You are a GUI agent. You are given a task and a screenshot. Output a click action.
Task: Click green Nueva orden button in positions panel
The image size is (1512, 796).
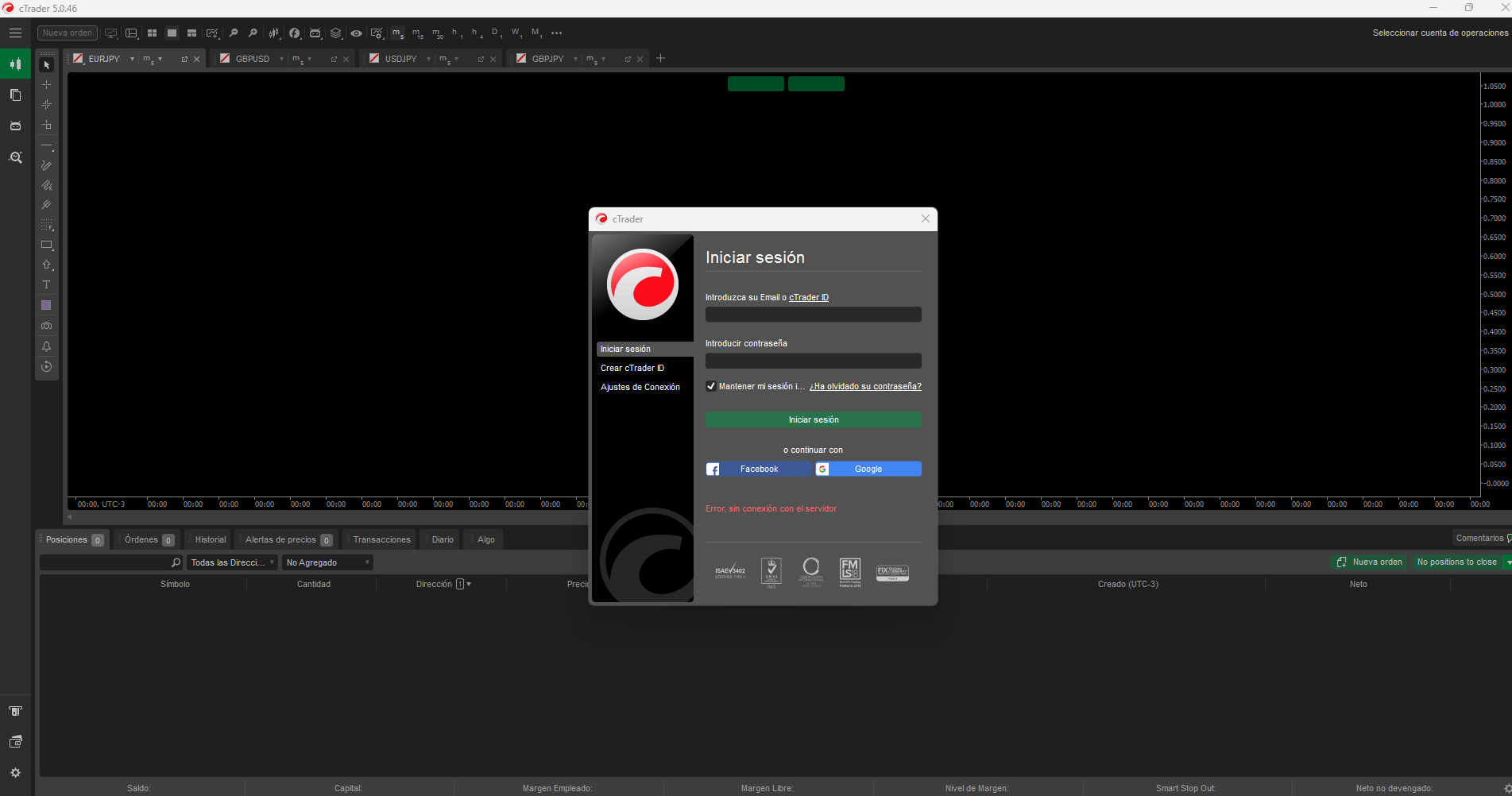point(1369,562)
